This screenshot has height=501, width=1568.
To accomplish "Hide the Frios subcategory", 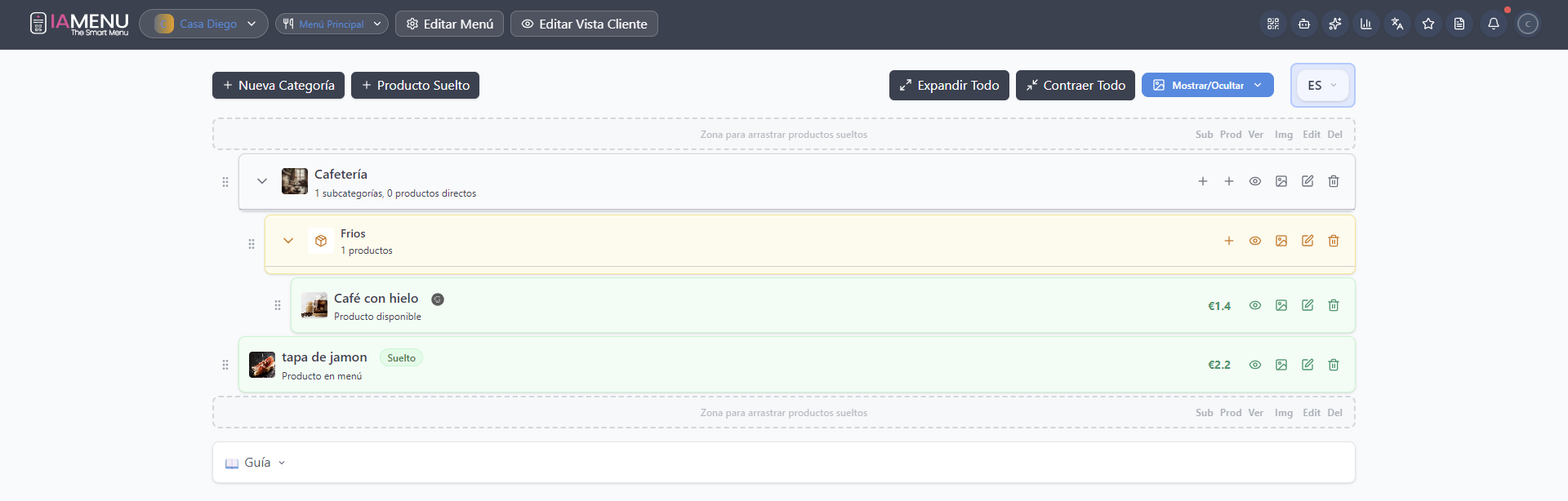I will pyautogui.click(x=1255, y=241).
